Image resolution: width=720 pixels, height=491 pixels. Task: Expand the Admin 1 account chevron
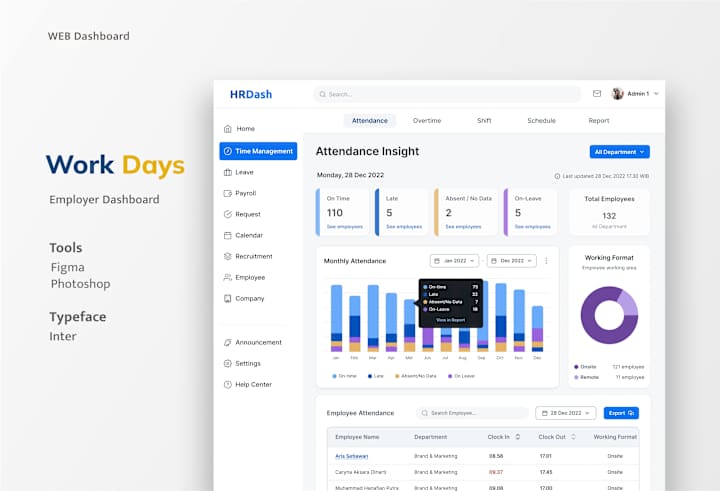click(x=656, y=94)
